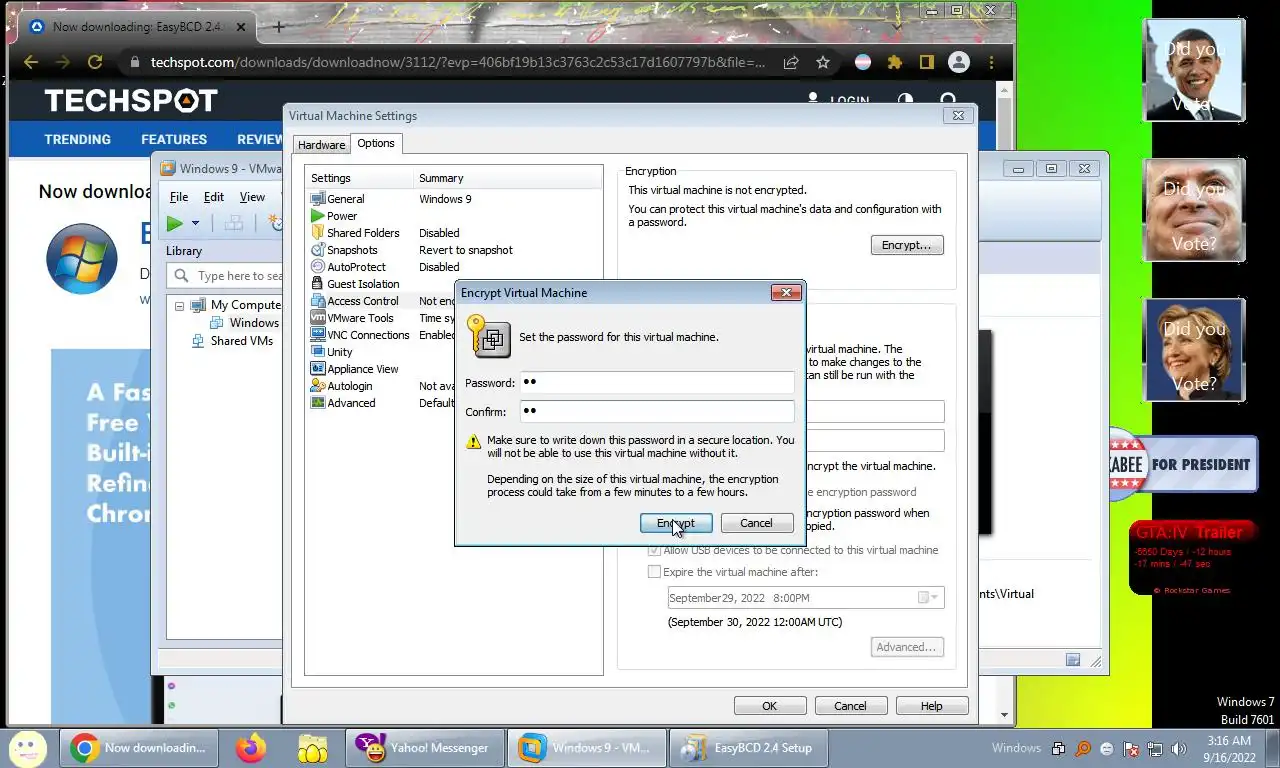Toggle TechSpot dark mode icon

tap(905, 101)
